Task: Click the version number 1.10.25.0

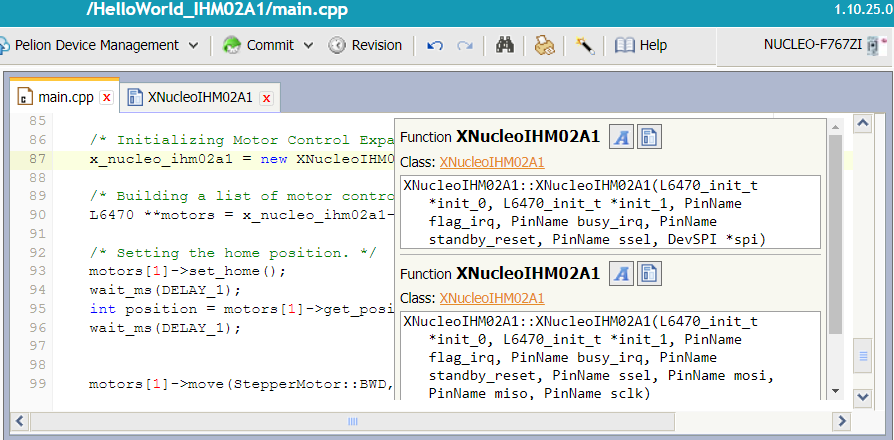Action: click(x=863, y=10)
